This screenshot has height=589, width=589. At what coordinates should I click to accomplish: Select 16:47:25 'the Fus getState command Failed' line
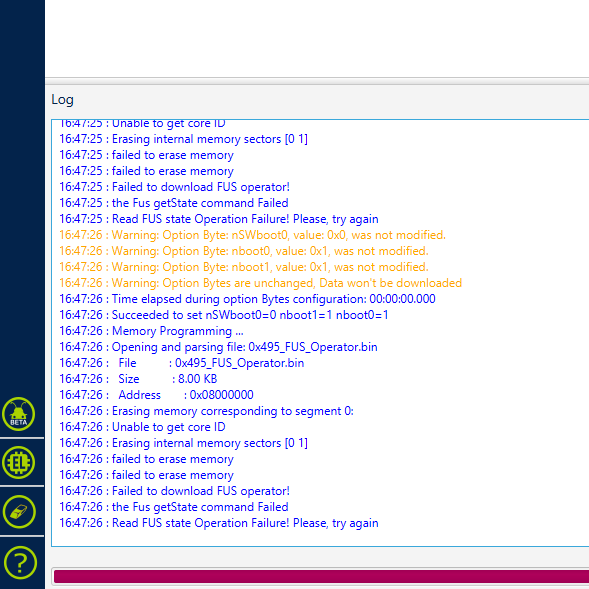tap(174, 203)
